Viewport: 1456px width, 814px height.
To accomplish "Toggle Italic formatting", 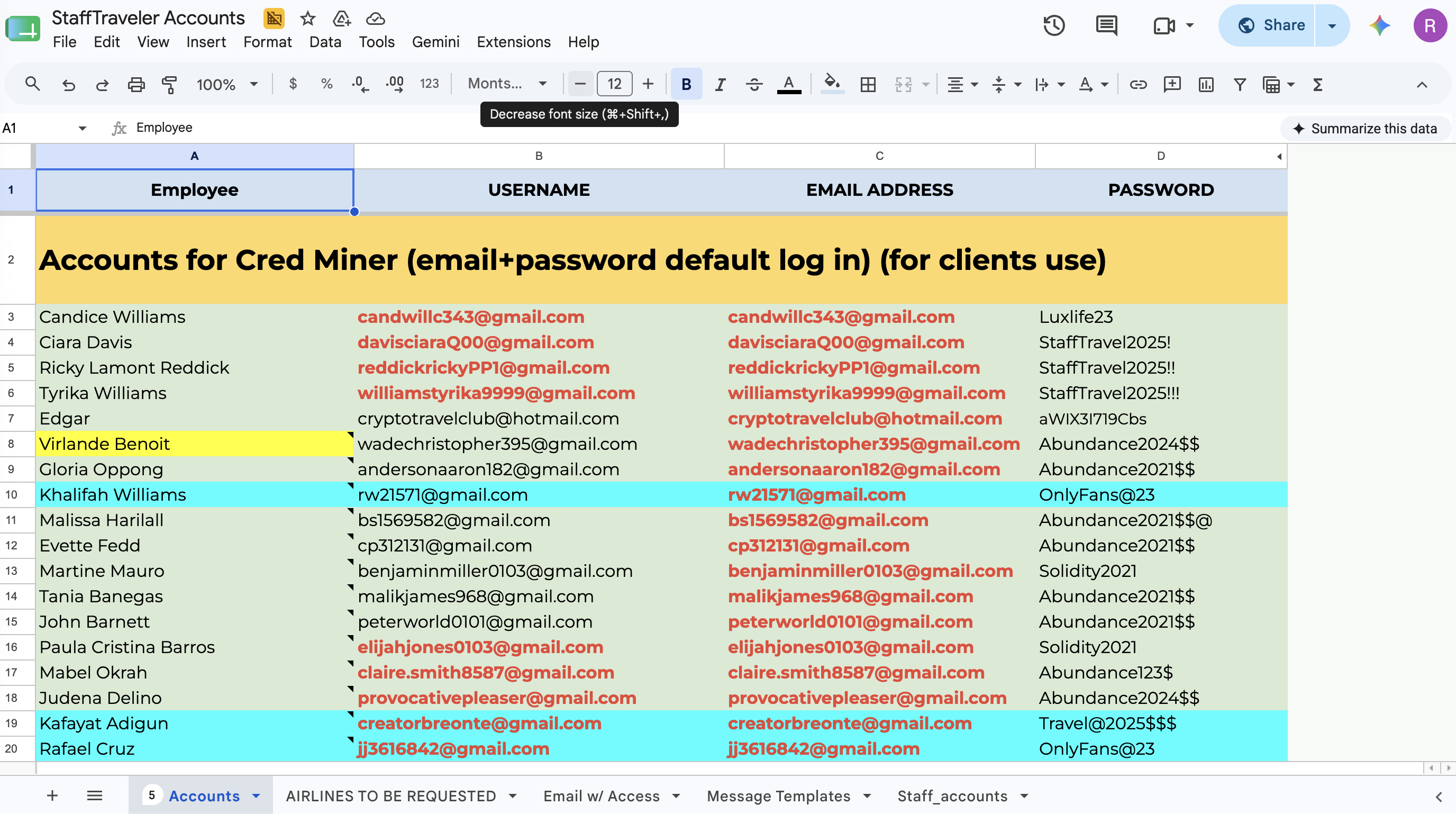I will pyautogui.click(x=720, y=84).
